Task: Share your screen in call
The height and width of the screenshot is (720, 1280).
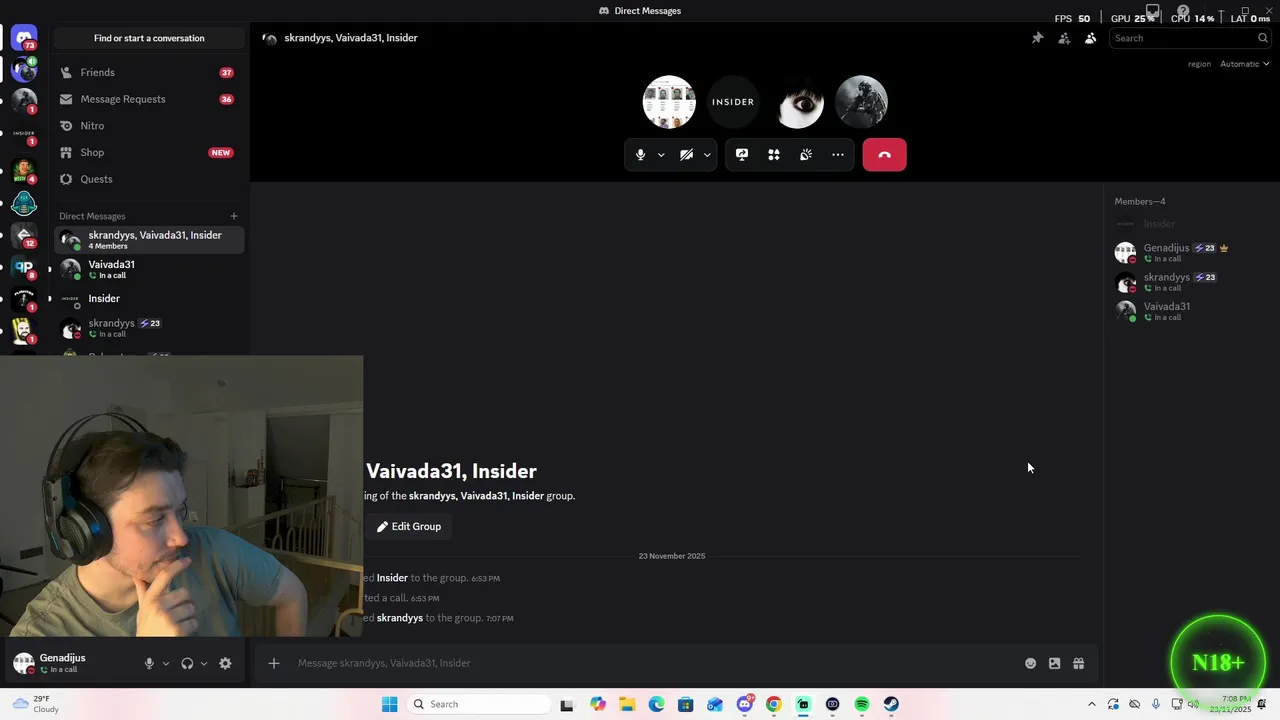Action: 742,155
